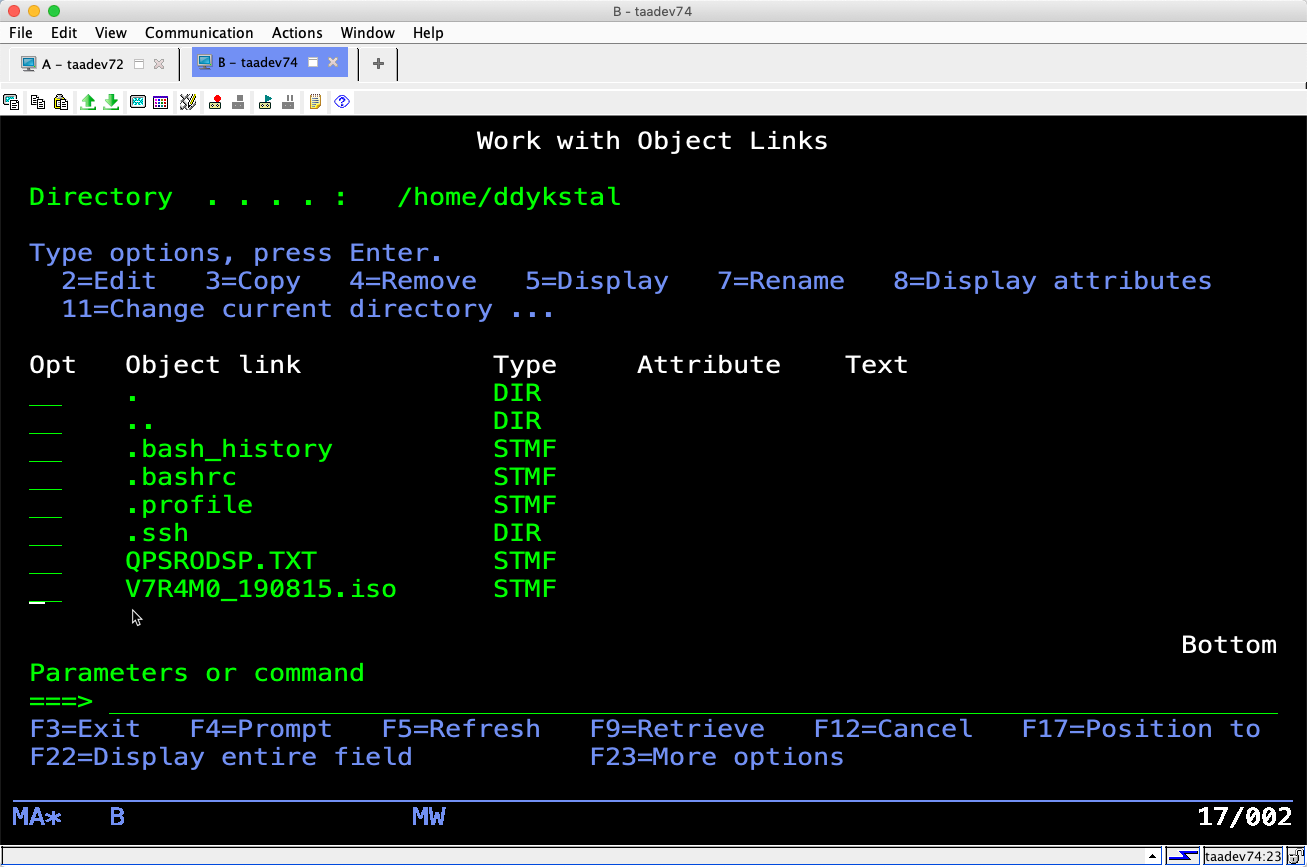
Task: Add a new session tab with plus
Action: (x=378, y=64)
